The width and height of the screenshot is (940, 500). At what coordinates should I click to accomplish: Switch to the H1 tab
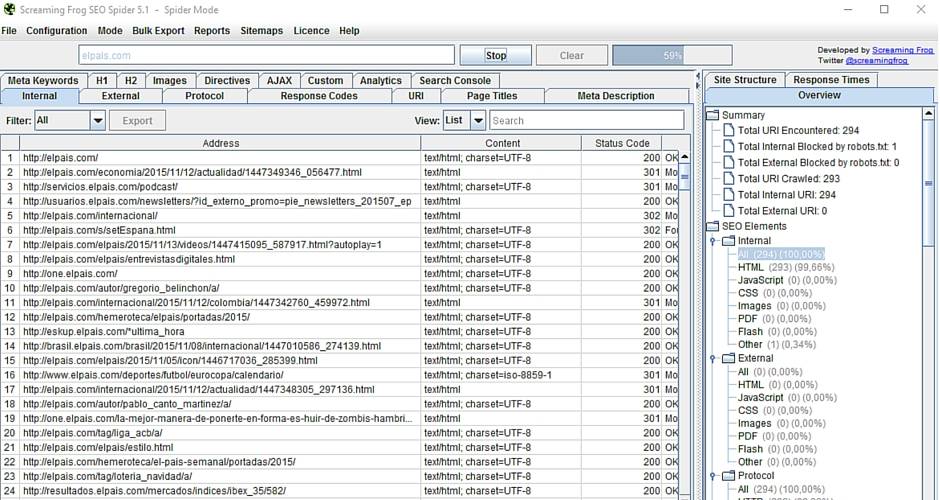pyautogui.click(x=102, y=80)
